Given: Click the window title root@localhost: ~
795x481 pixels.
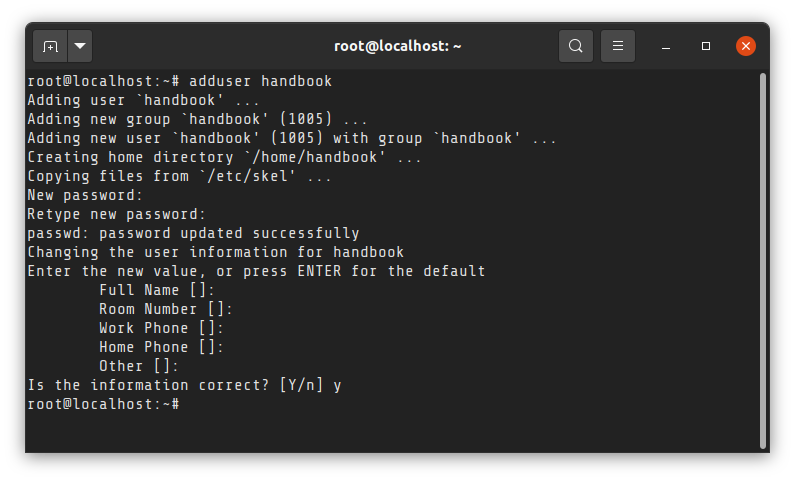Looking at the screenshot, I should pos(398,46).
